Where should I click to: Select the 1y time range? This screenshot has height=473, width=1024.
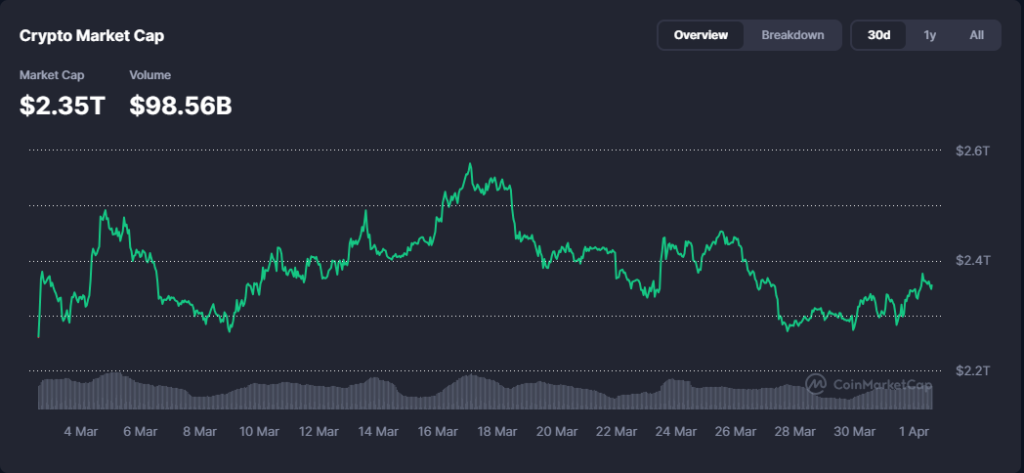click(x=930, y=35)
